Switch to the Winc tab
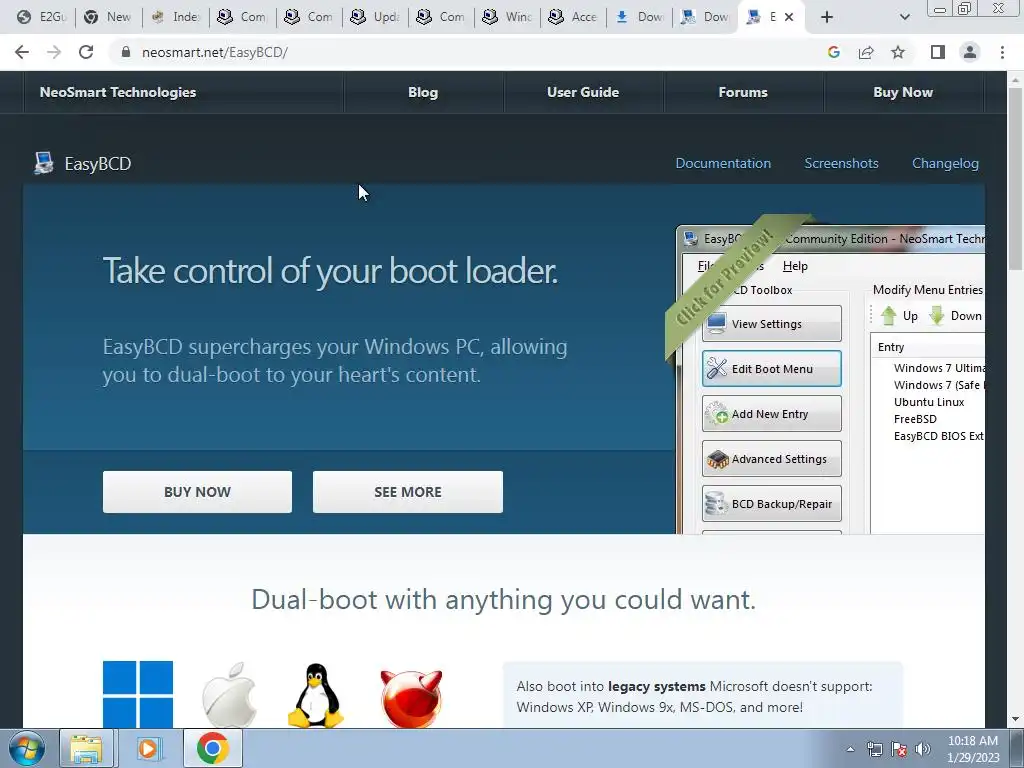Image resolution: width=1024 pixels, height=768 pixels. pyautogui.click(x=507, y=17)
